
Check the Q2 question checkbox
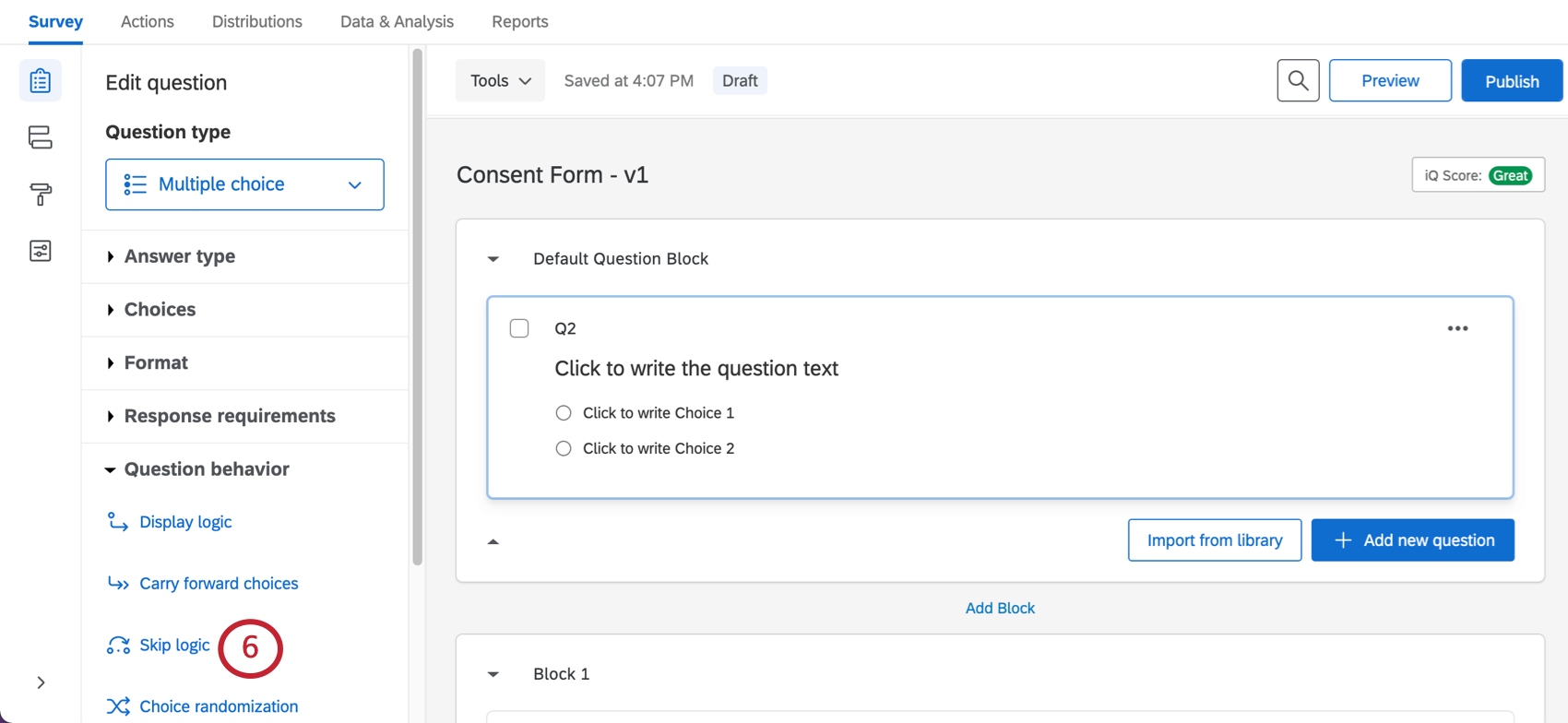pyautogui.click(x=519, y=328)
